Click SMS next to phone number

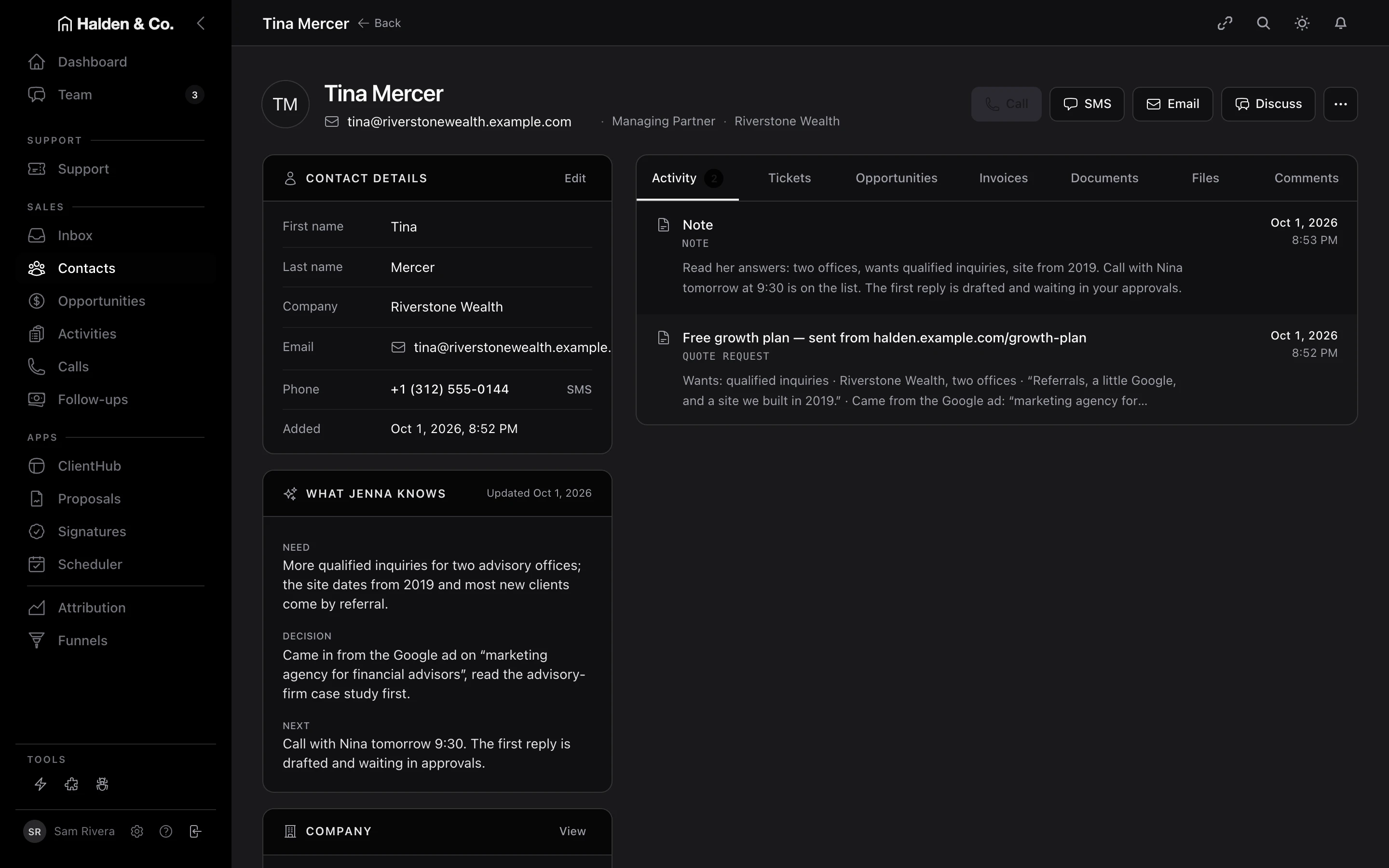click(579, 390)
